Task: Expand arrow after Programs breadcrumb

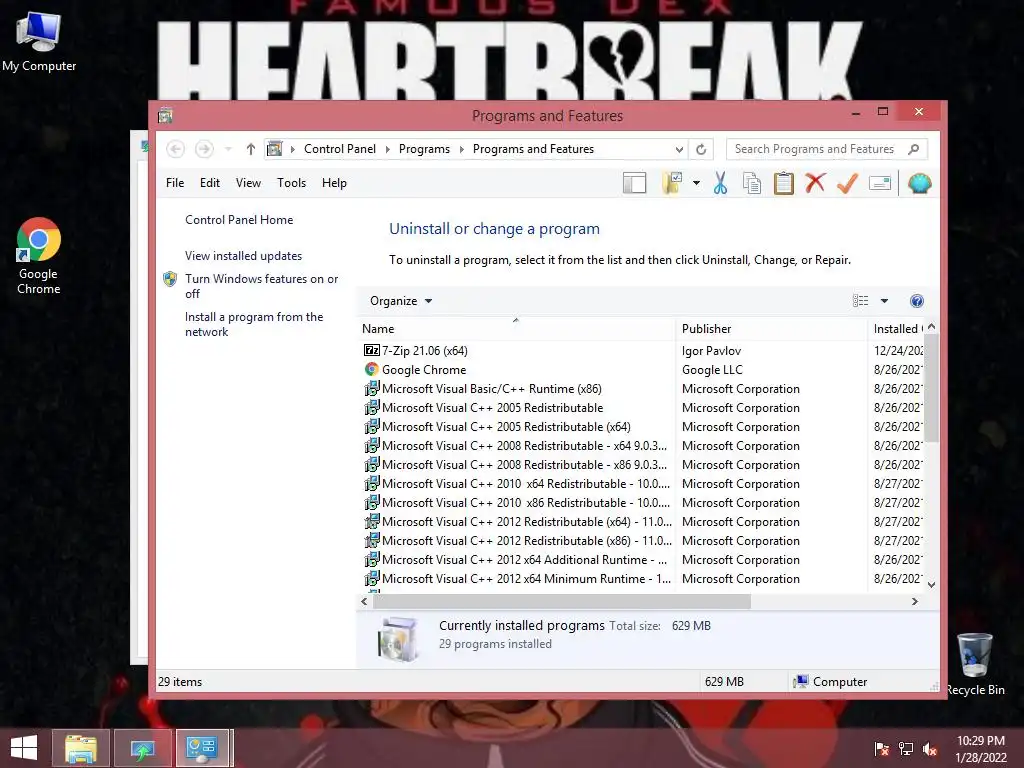Action: (462, 149)
